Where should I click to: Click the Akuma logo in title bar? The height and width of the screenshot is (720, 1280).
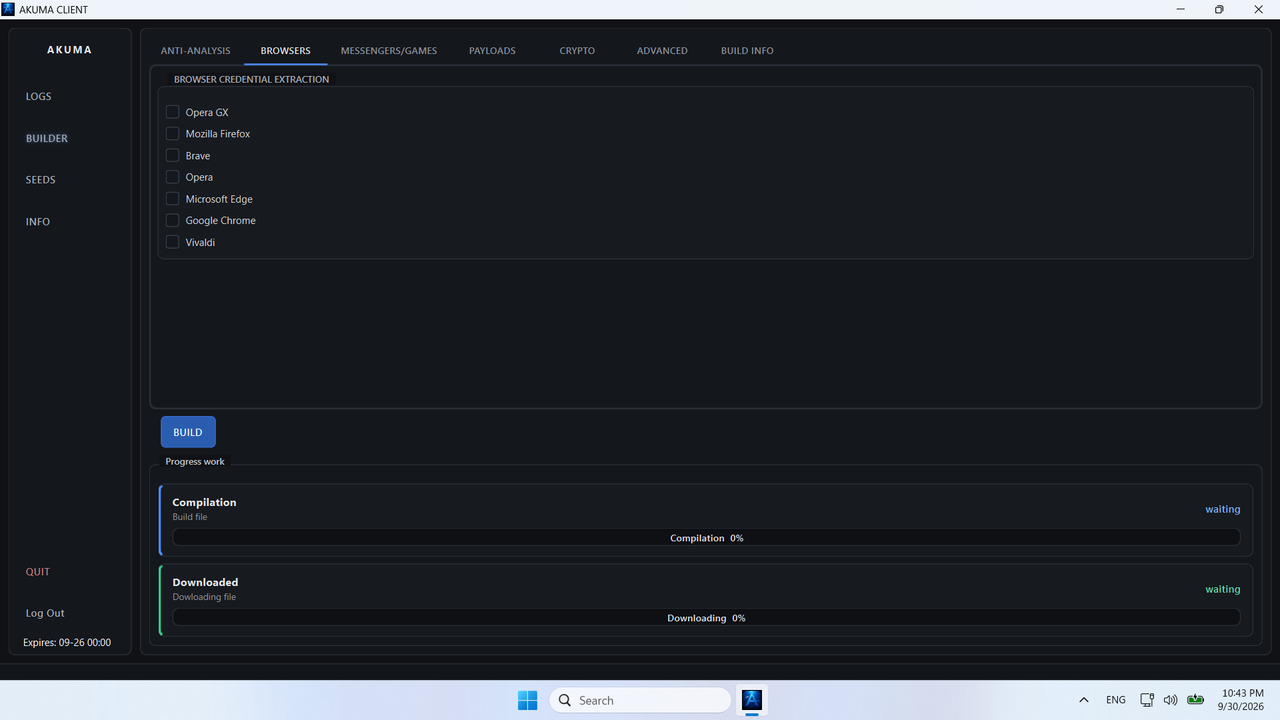8,9
